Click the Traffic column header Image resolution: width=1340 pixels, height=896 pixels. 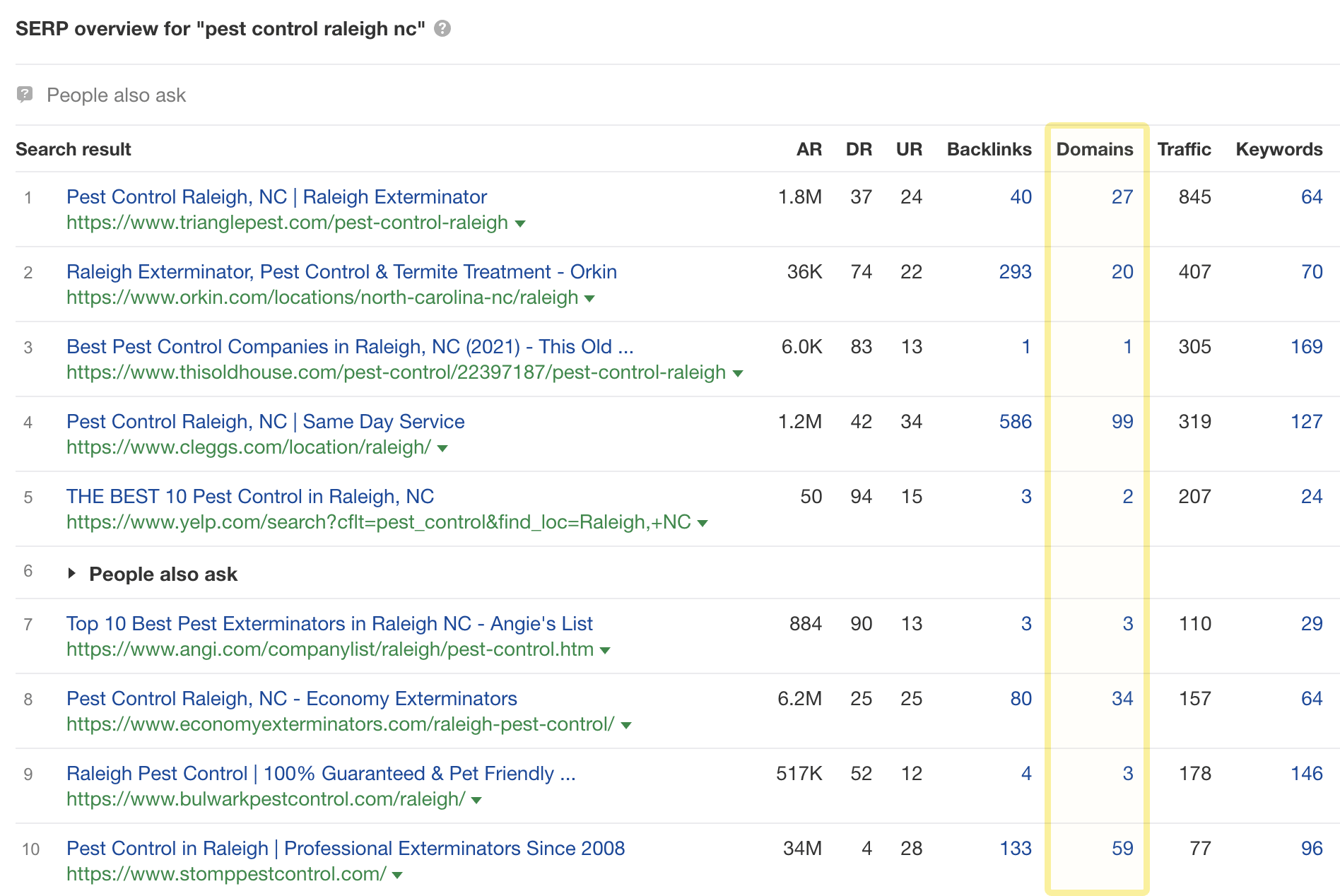(1184, 150)
